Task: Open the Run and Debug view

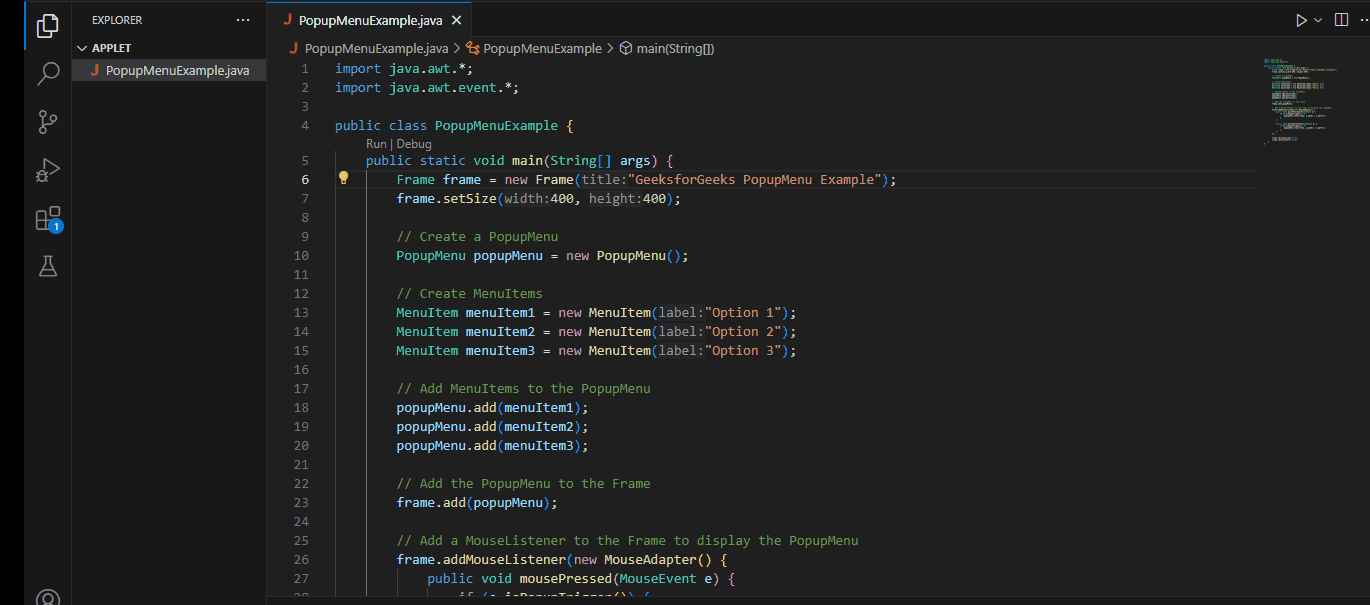Action: coord(47,171)
